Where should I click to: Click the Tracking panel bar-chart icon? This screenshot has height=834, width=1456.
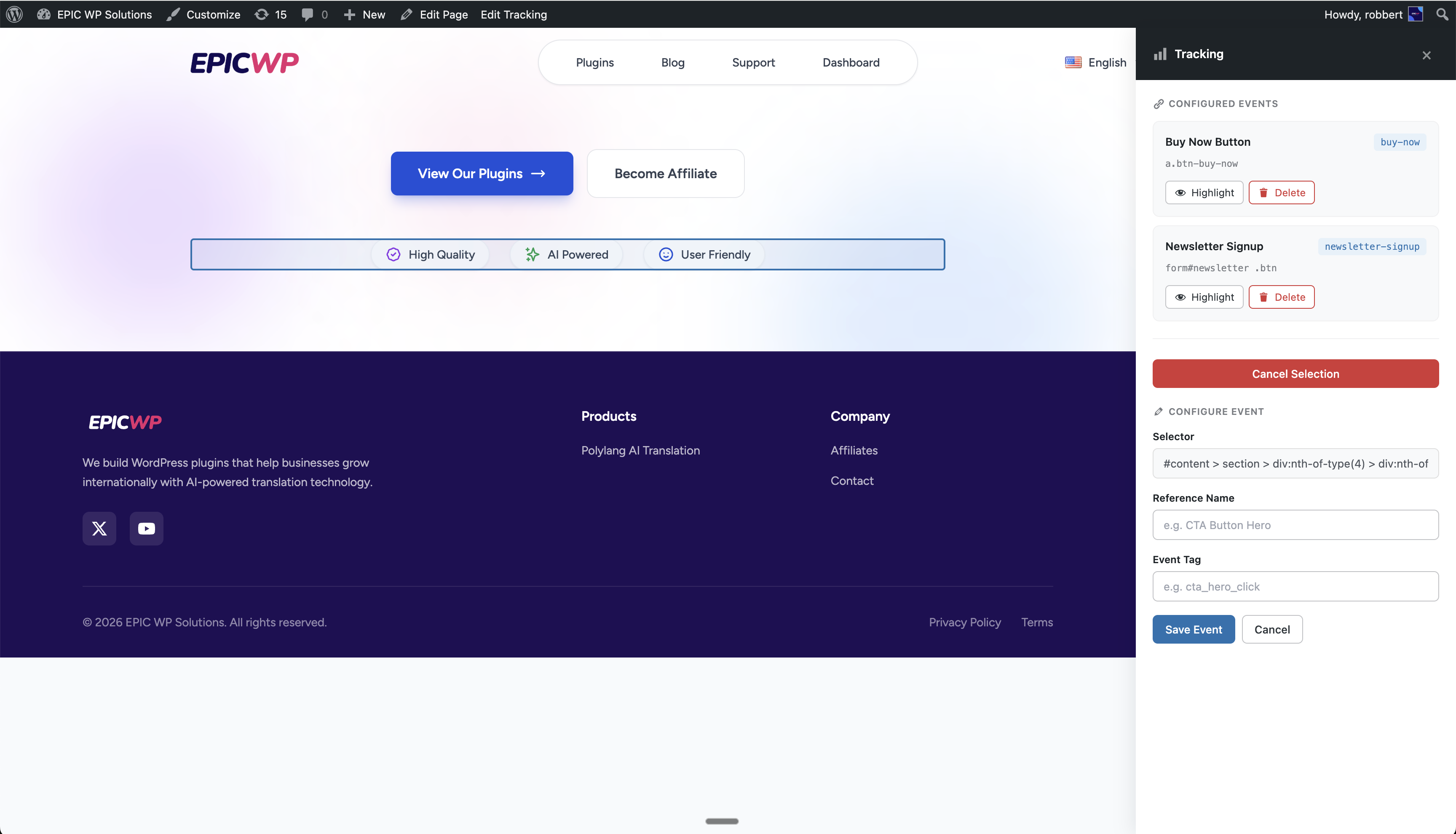(1160, 54)
